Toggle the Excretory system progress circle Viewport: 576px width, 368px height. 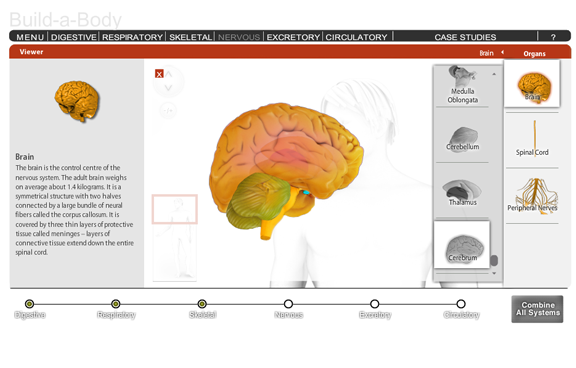pos(374,304)
